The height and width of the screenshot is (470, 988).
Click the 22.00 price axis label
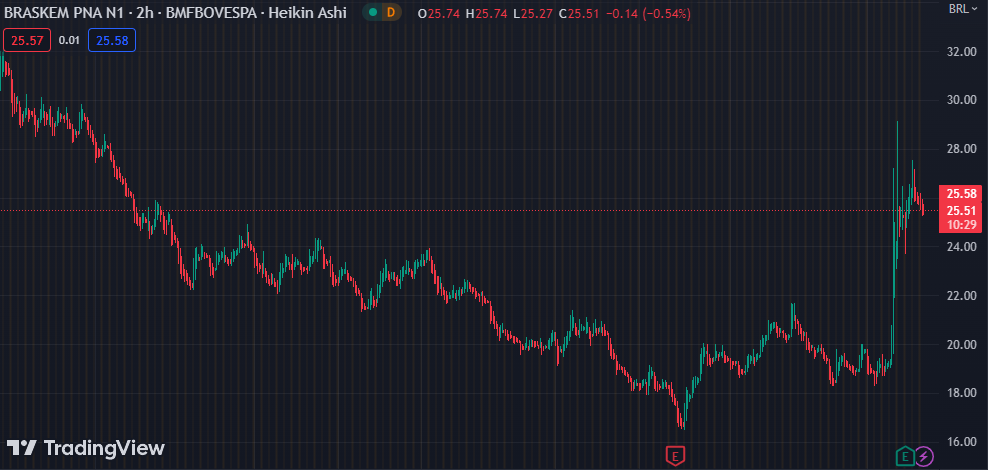(961, 295)
